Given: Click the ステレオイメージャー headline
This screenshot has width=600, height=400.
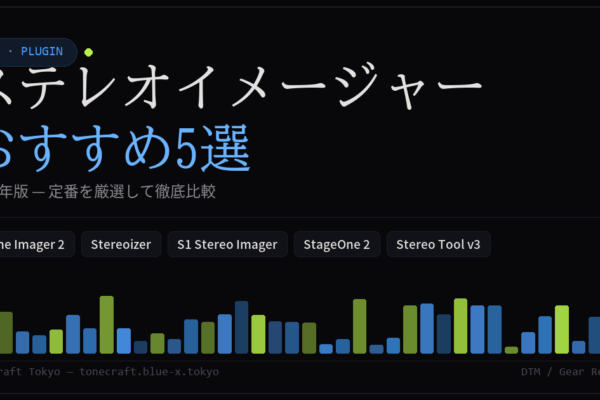Looking at the screenshot, I should (241, 87).
